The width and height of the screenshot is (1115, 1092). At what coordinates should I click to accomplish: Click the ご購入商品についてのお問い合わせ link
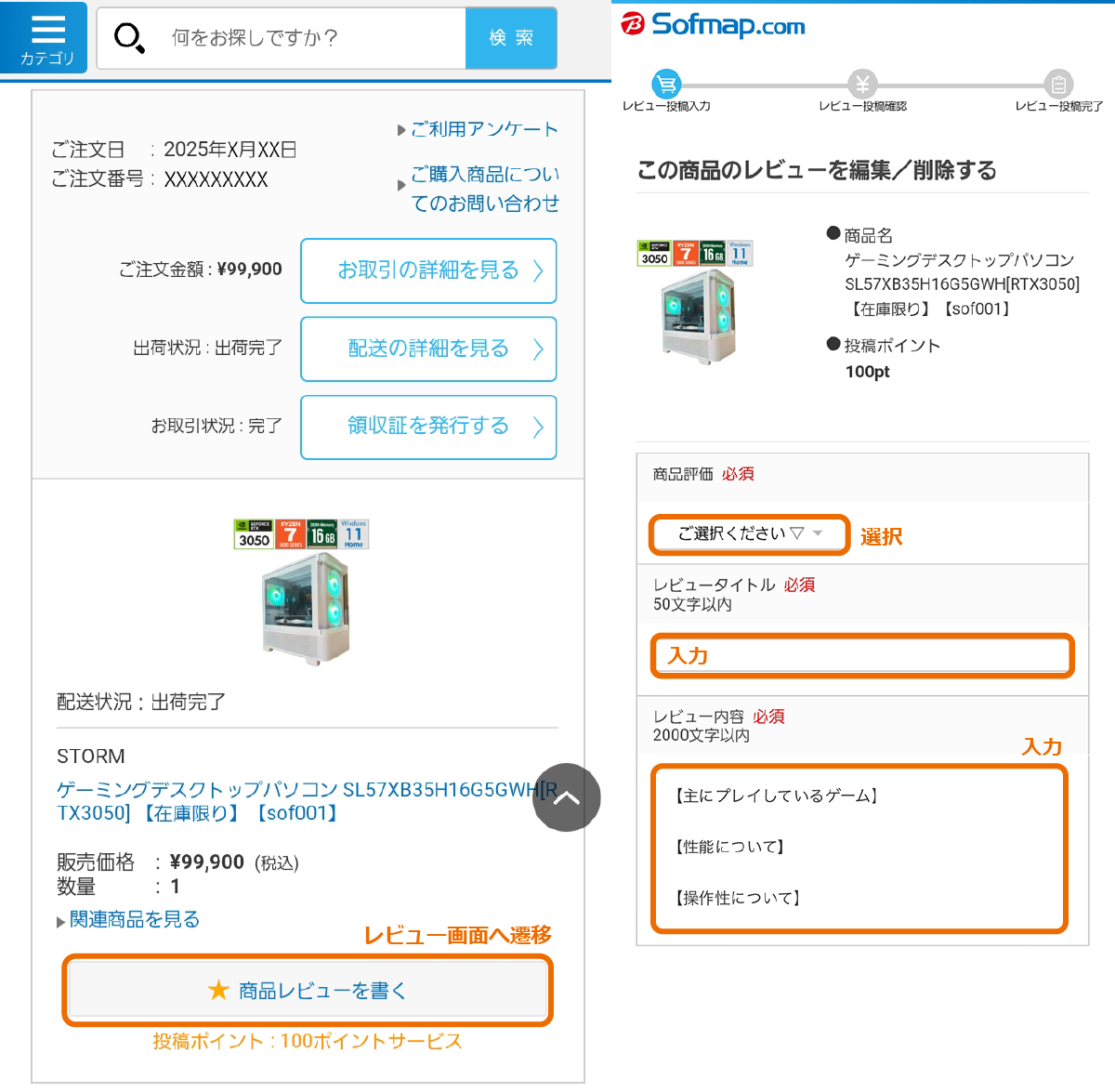tap(484, 188)
